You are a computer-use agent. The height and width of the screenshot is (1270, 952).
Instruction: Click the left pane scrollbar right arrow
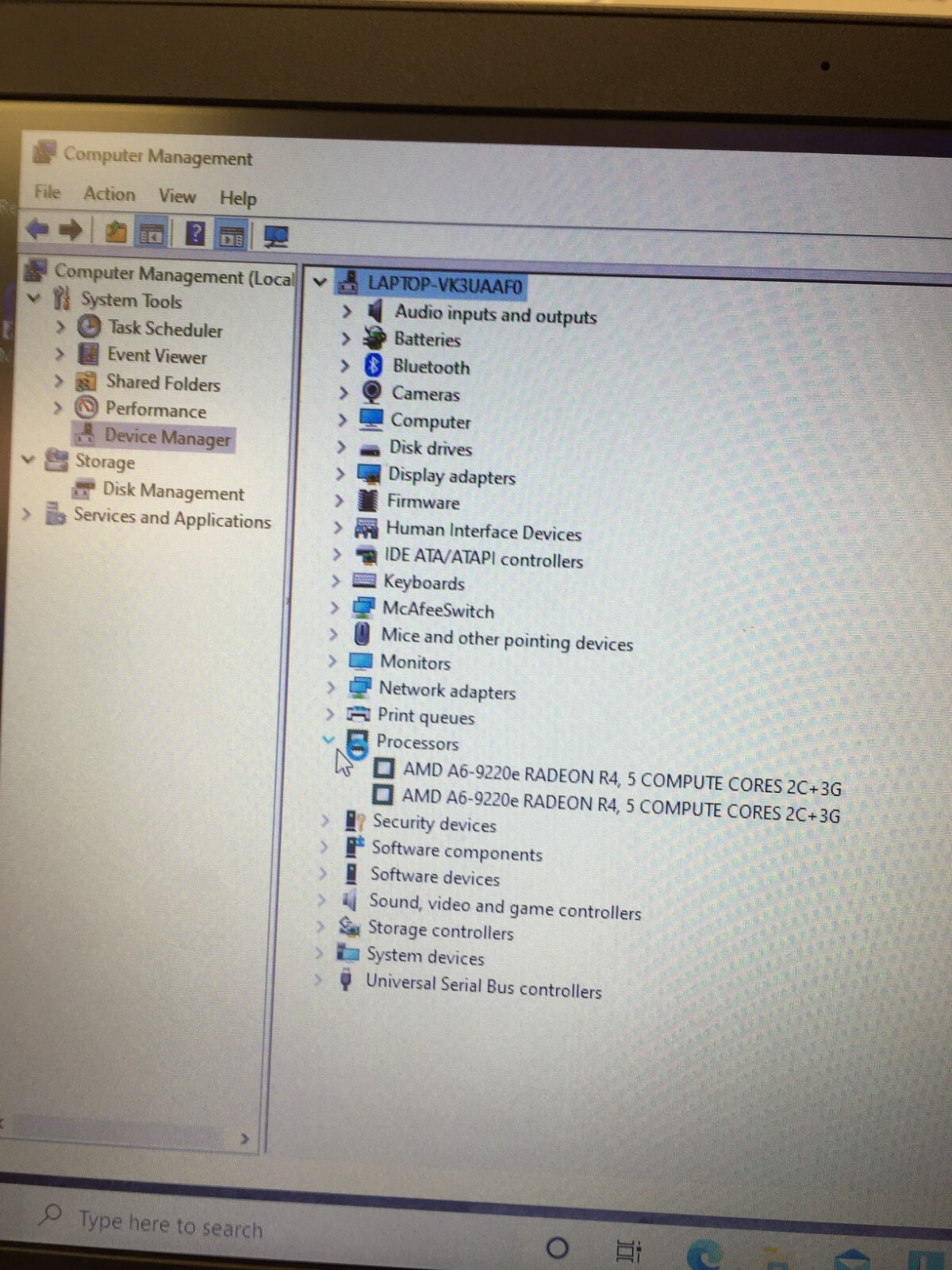point(245,1139)
